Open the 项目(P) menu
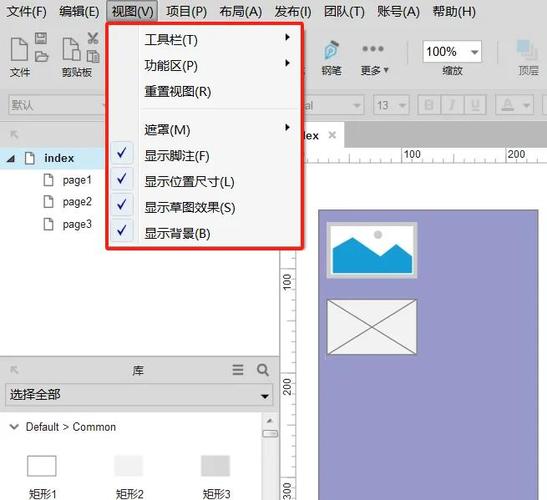The image size is (547, 500). 186,12
